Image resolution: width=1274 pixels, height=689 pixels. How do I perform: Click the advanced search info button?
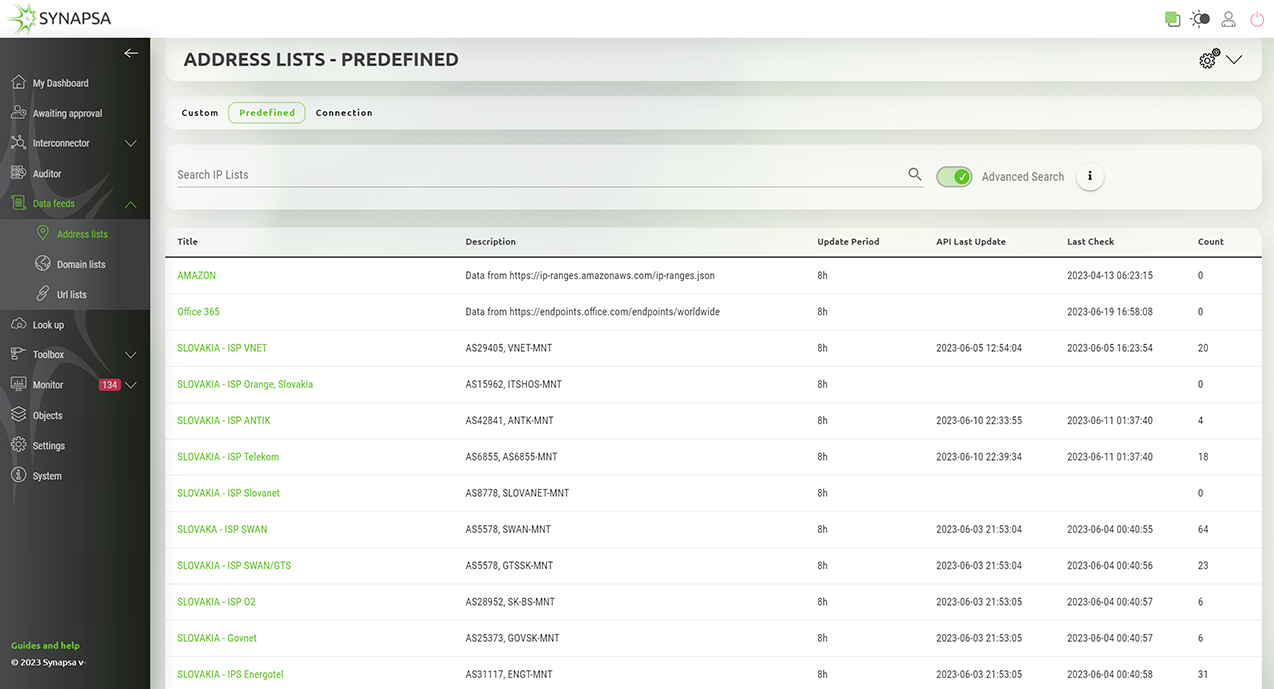pyautogui.click(x=1090, y=176)
